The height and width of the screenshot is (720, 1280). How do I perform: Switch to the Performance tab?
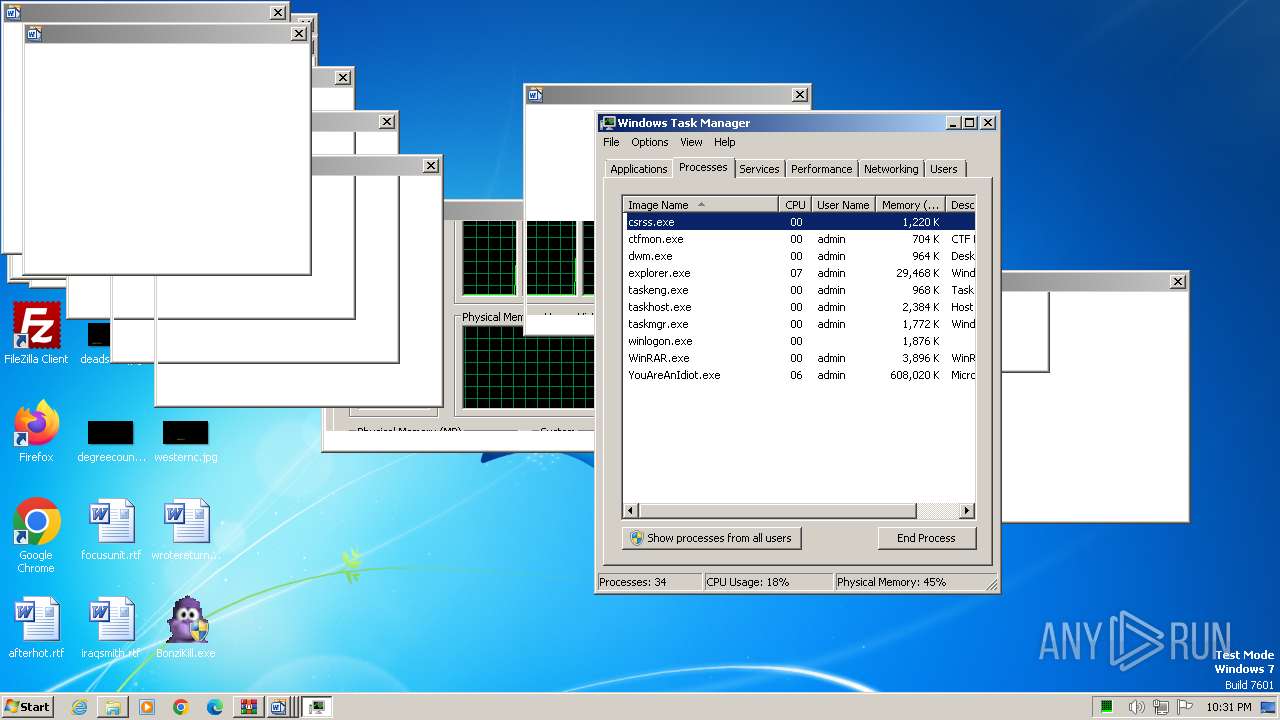click(x=822, y=169)
